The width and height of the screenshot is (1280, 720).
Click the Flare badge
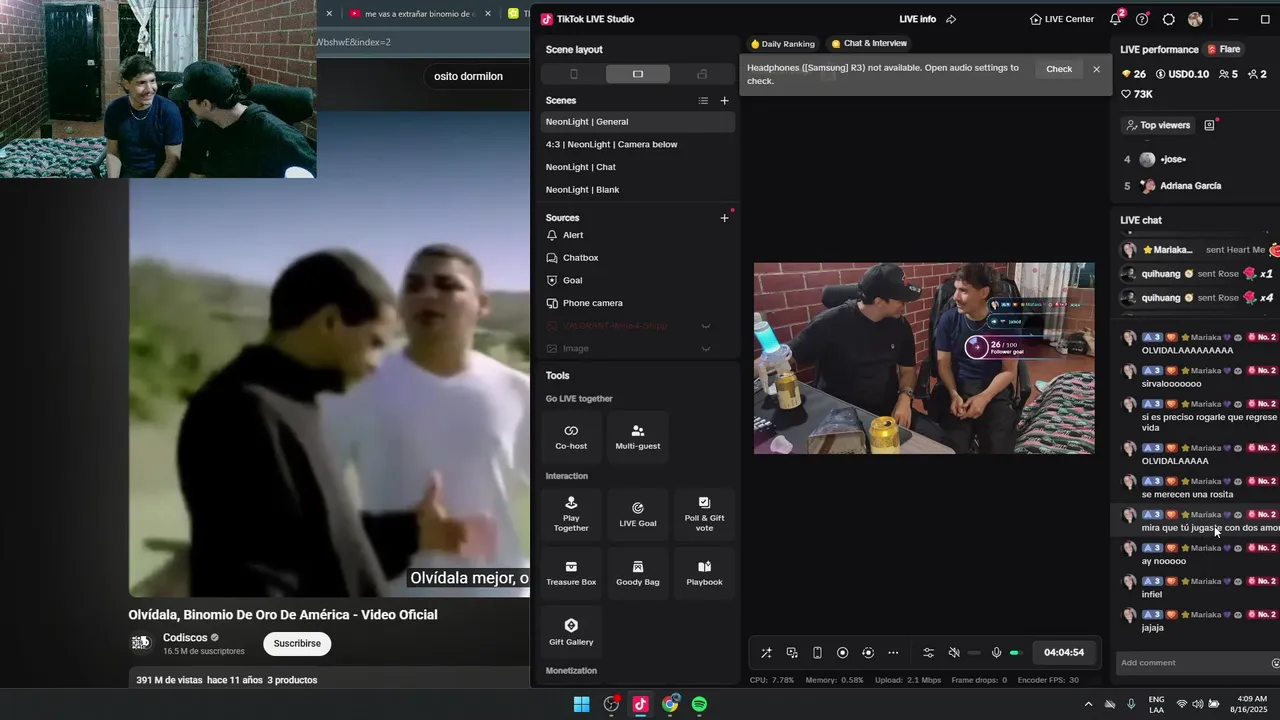[1224, 49]
